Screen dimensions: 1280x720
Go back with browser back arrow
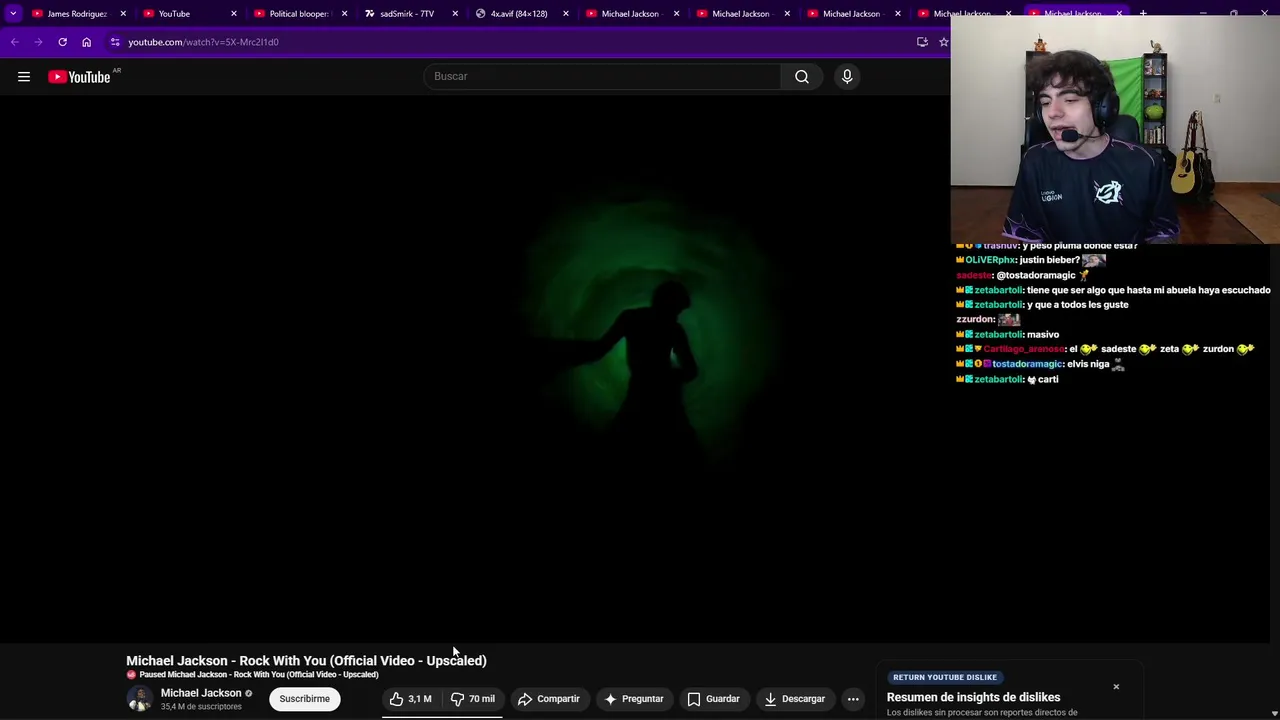tap(14, 42)
